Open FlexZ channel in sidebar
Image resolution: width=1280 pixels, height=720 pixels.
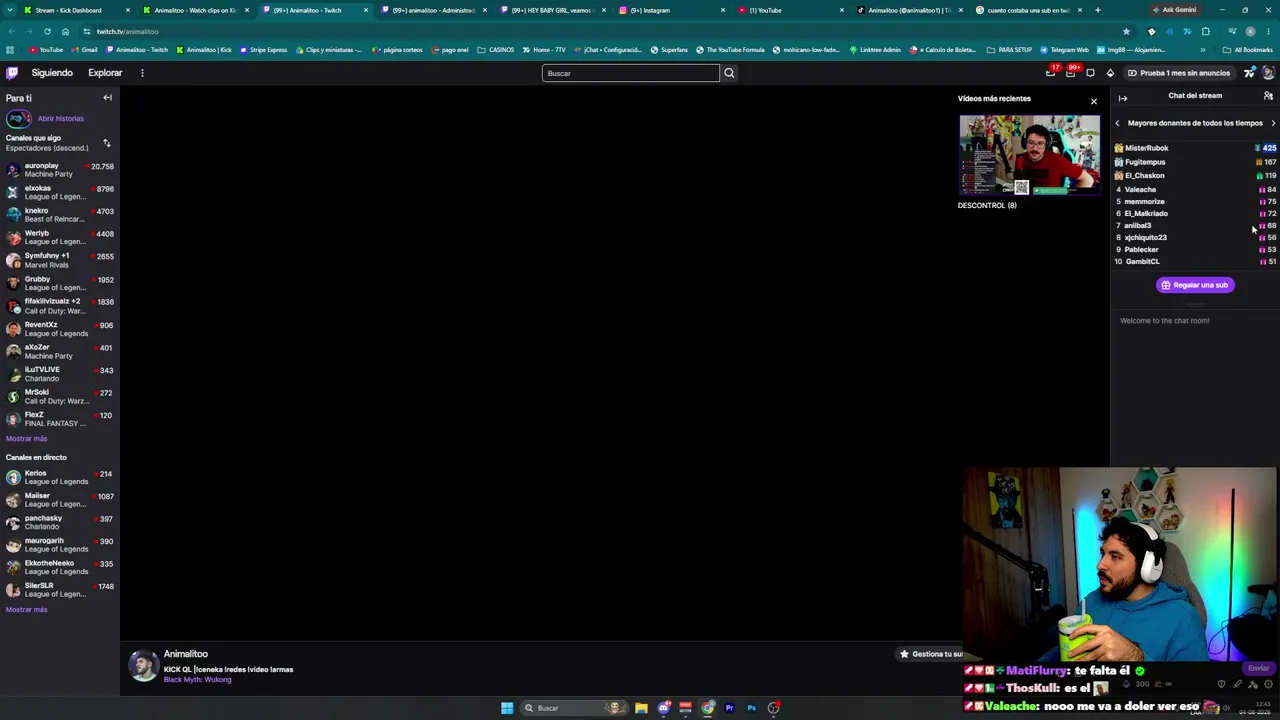pyautogui.click(x=60, y=419)
